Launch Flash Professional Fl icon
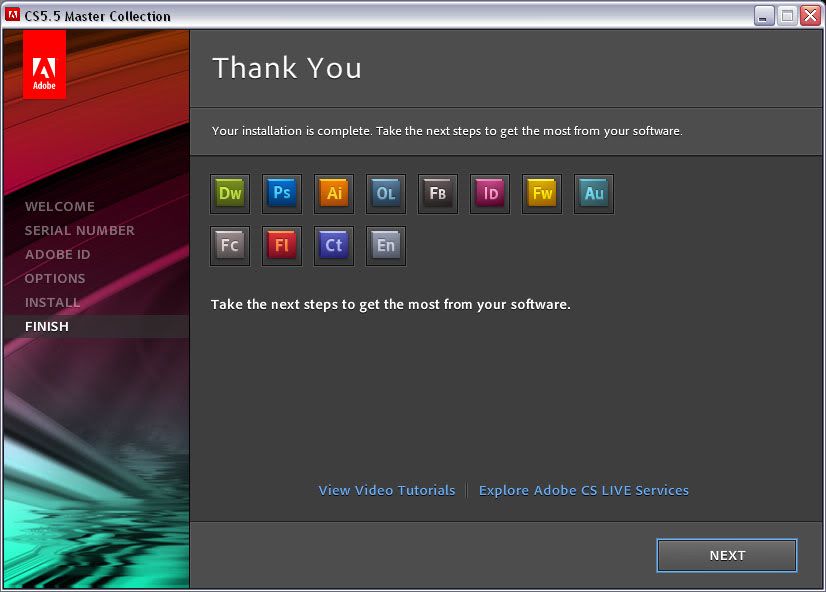The height and width of the screenshot is (592, 826). [x=282, y=245]
